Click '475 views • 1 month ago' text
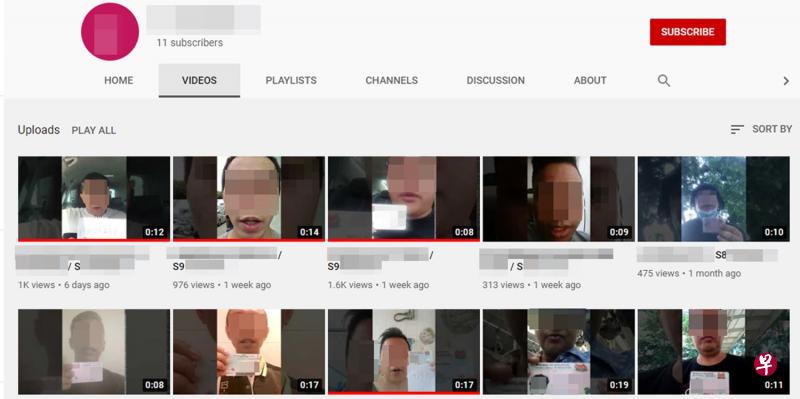 tap(689, 273)
